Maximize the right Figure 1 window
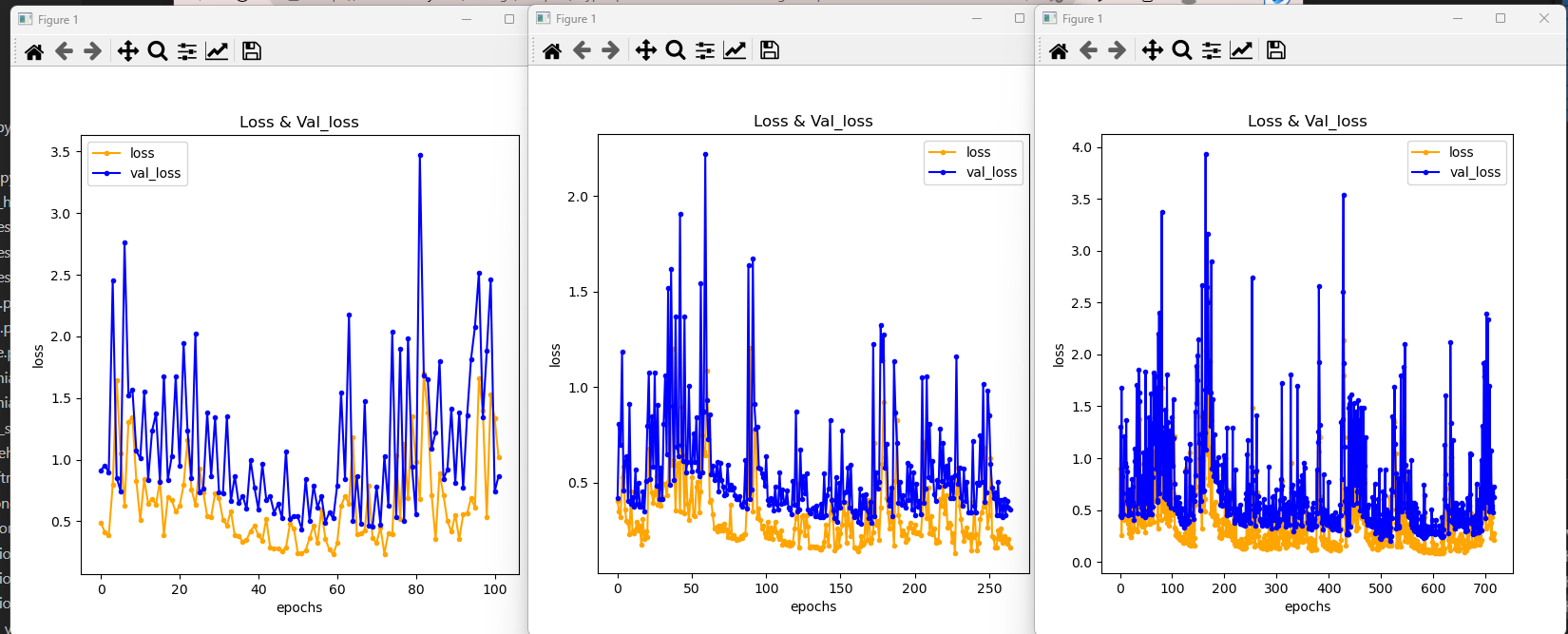Screen dimensions: 1568x634 (1501, 18)
